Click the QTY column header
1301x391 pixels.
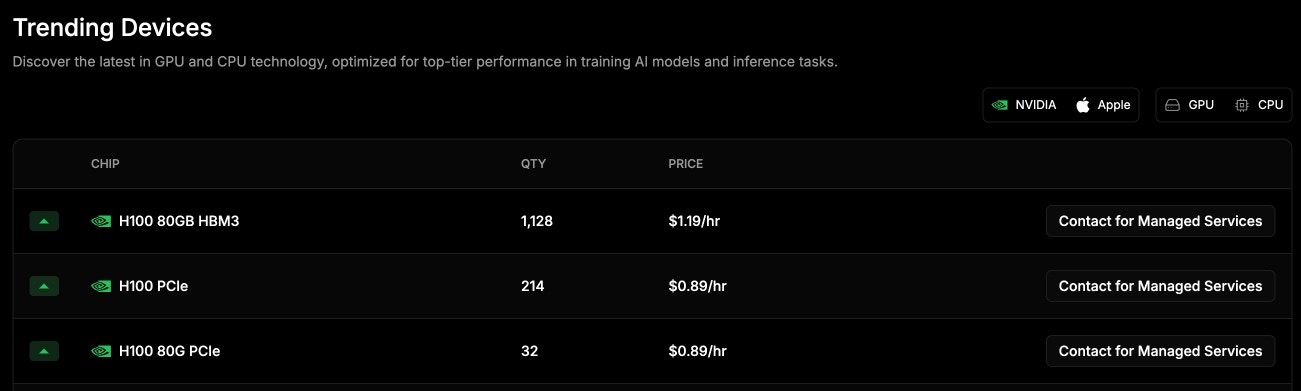pos(534,164)
